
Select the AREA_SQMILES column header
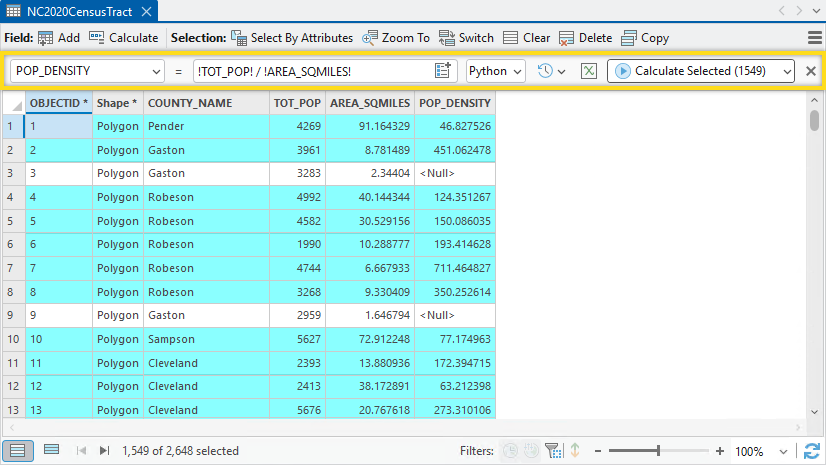370,103
